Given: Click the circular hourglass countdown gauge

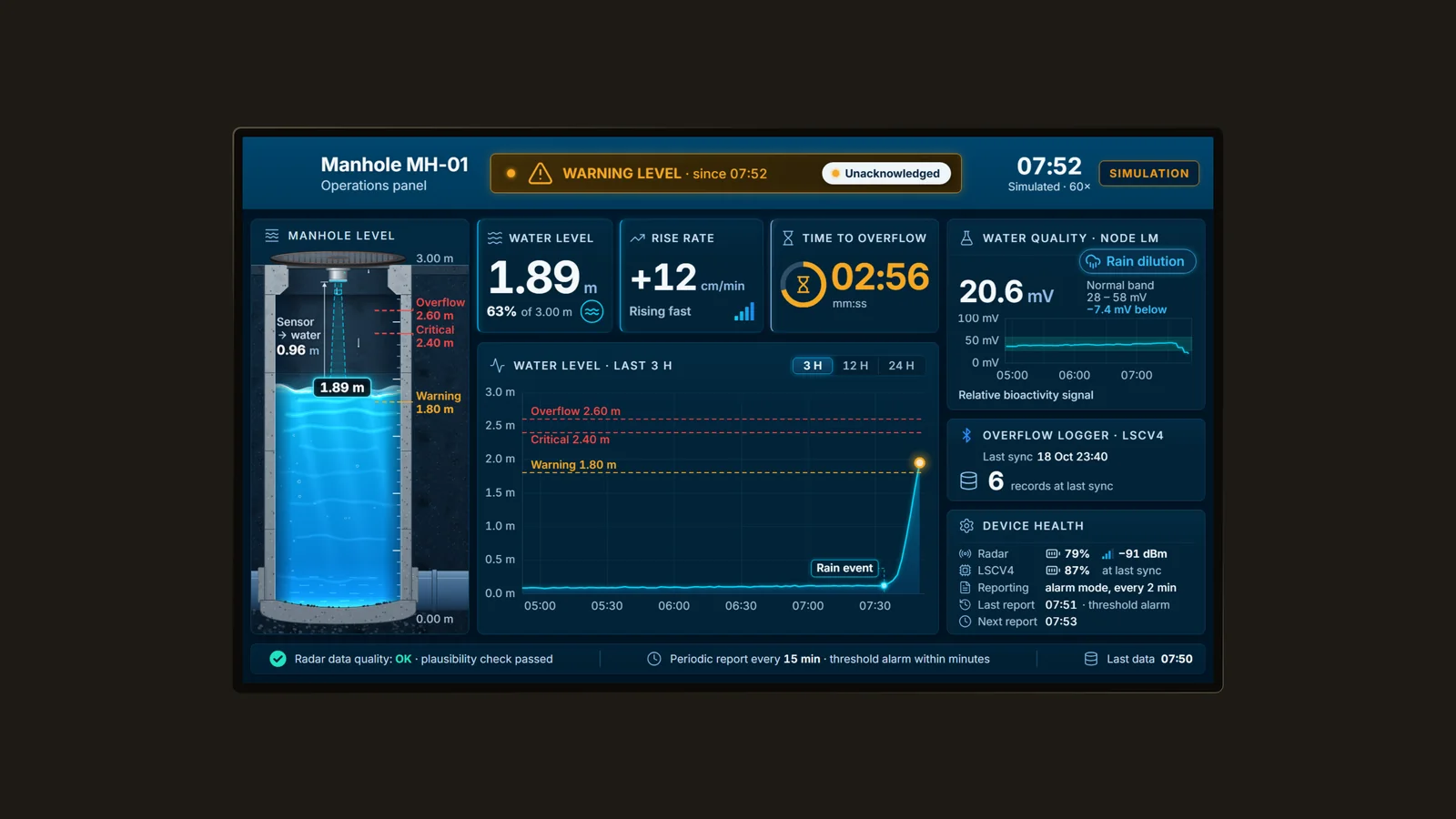Looking at the screenshot, I should coord(803,285).
